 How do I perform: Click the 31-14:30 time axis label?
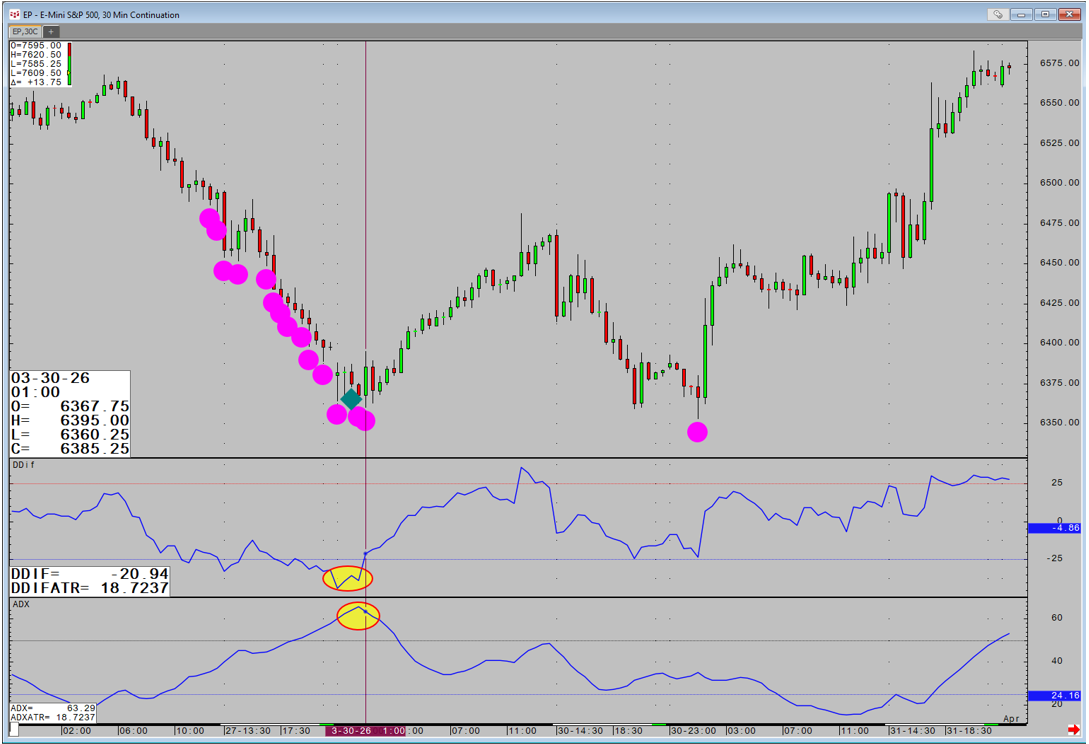[913, 731]
